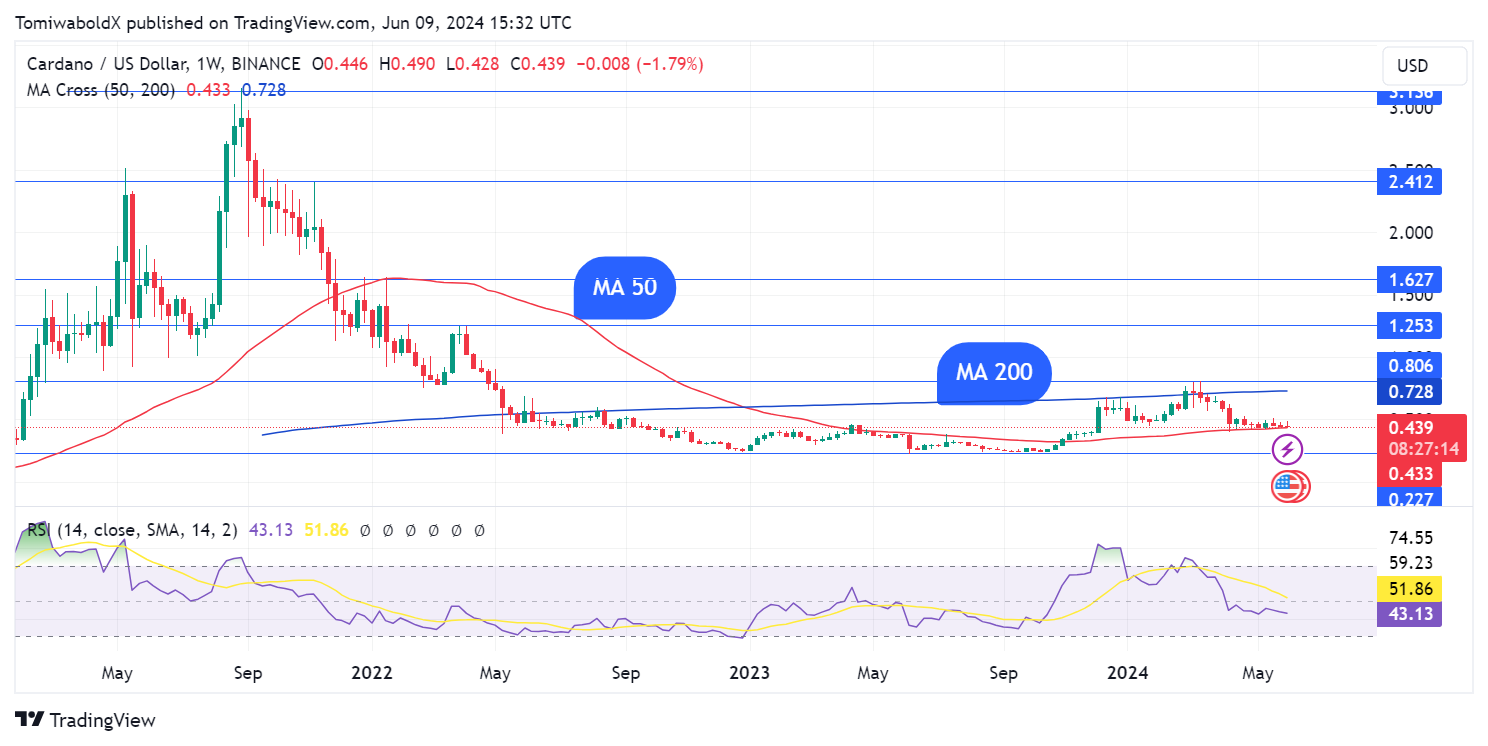Click the 74.55 RSI scale value
1488x746 pixels.
pos(1413,537)
